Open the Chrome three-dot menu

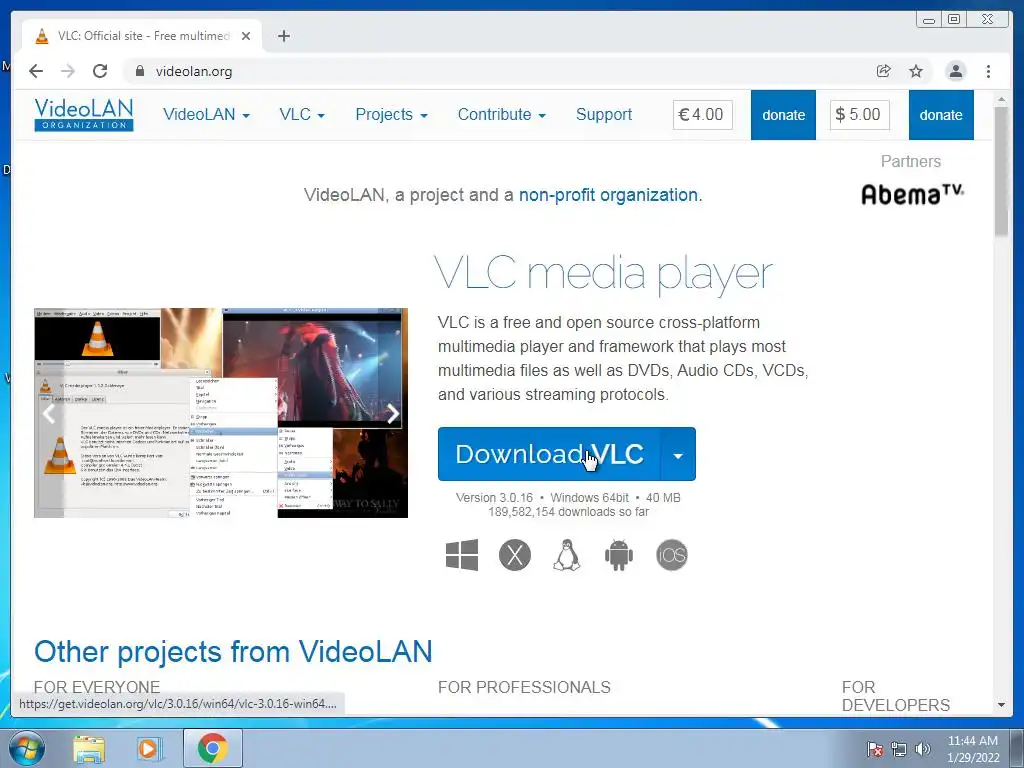coord(988,71)
